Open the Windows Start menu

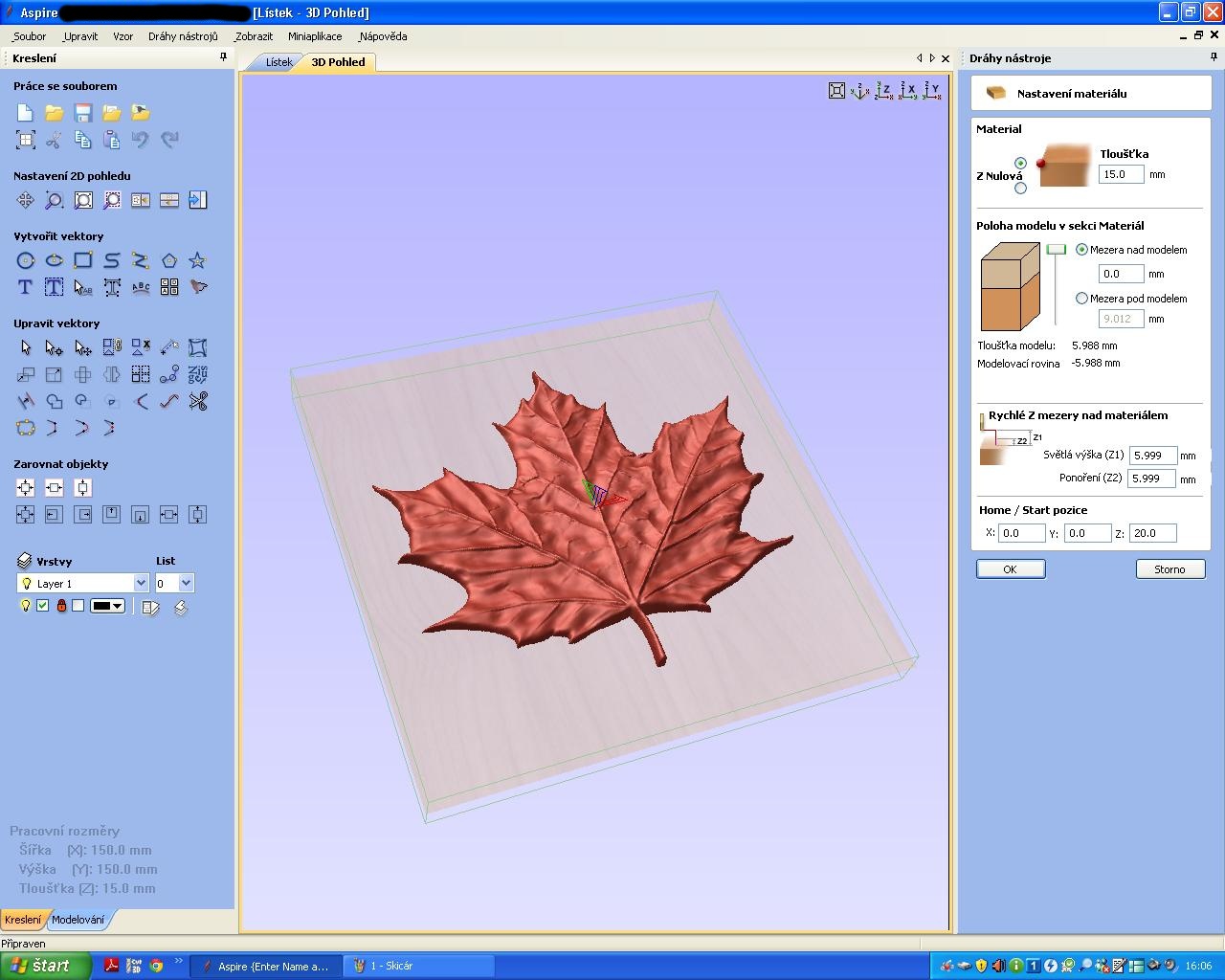point(45,966)
